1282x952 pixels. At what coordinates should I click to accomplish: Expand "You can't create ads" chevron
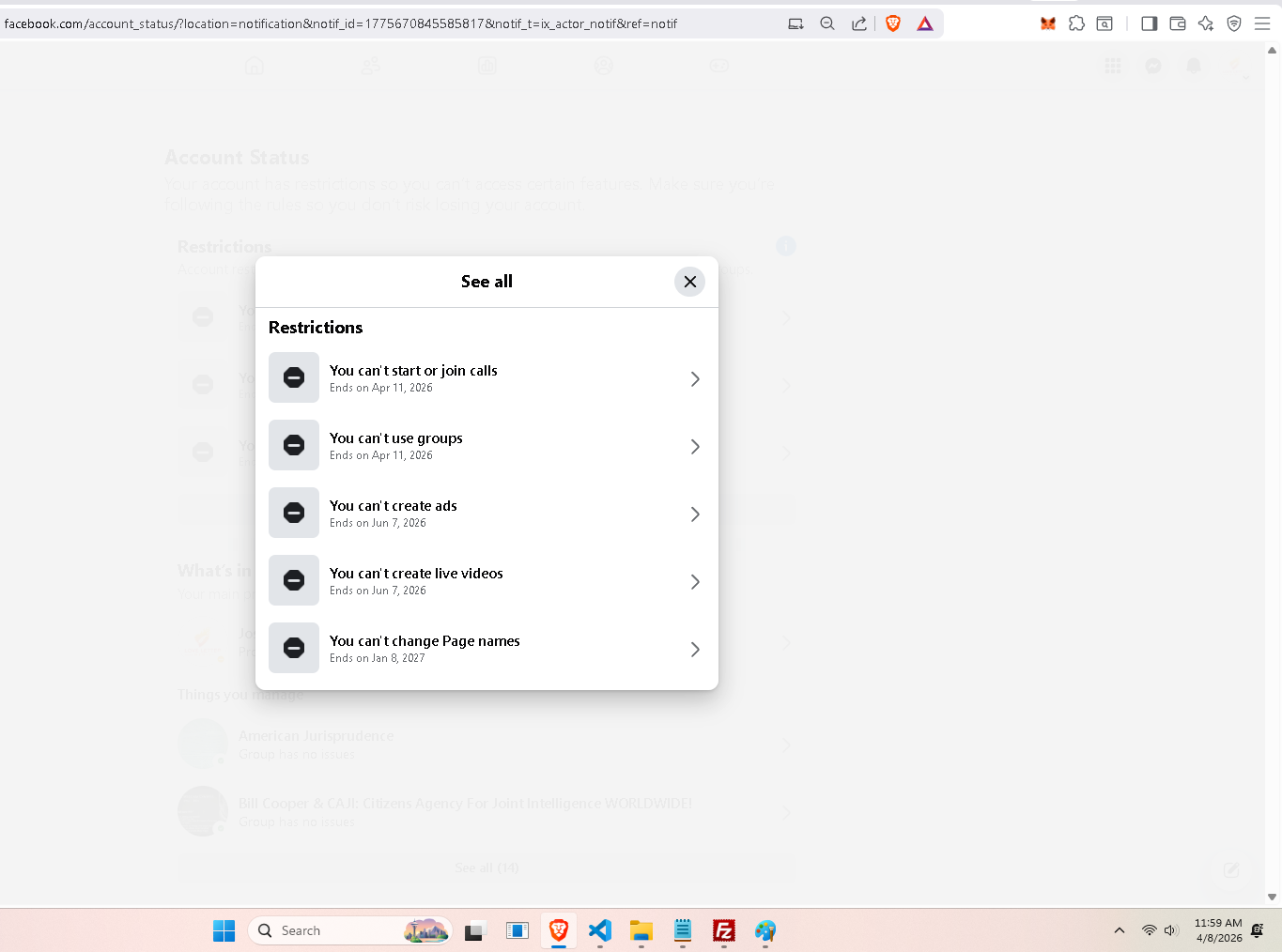pos(695,514)
